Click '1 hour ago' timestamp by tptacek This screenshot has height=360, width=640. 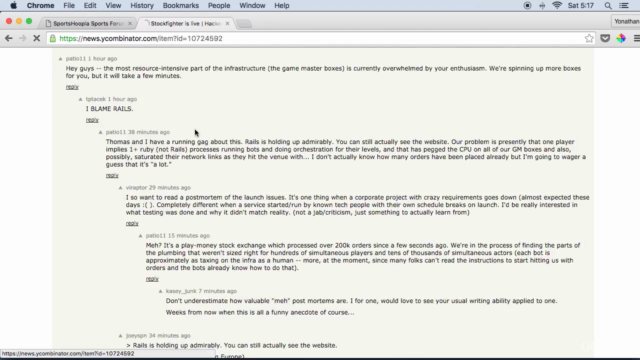122,99
